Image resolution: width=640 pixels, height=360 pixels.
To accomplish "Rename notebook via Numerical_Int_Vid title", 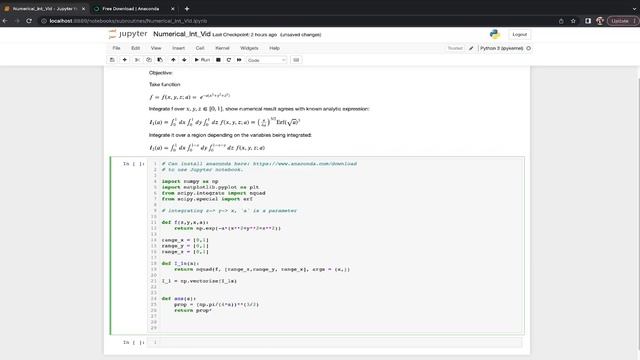I will 182,34.
